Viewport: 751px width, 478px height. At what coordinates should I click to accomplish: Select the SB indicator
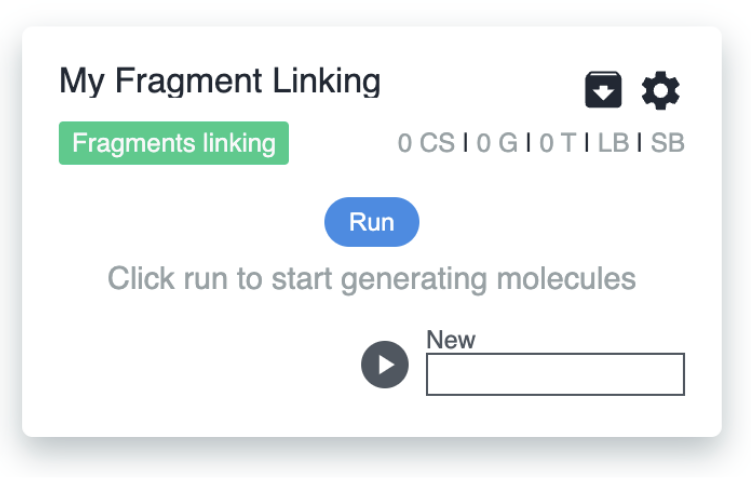[668, 143]
